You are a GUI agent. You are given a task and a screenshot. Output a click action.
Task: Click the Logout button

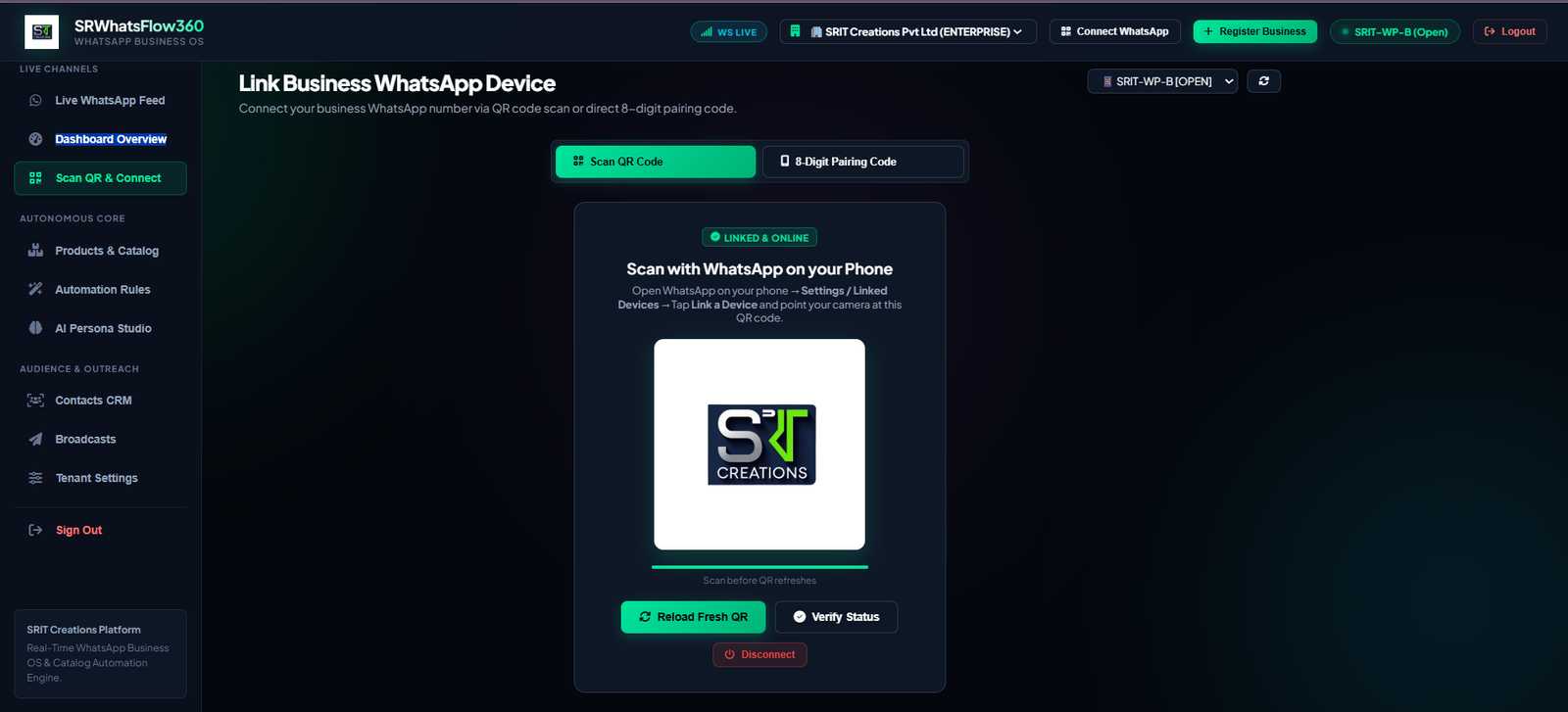[1509, 31]
